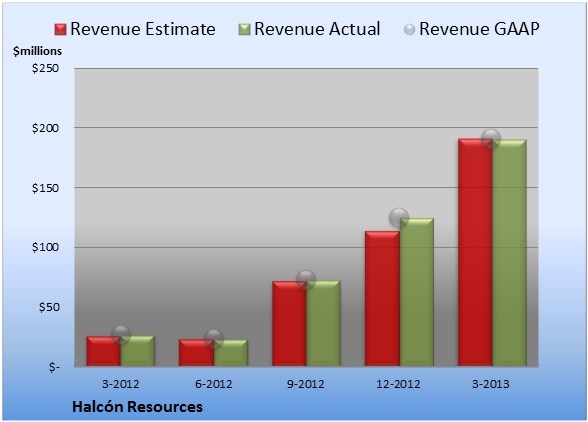Click the Halcón Resources chart title

coord(137,407)
